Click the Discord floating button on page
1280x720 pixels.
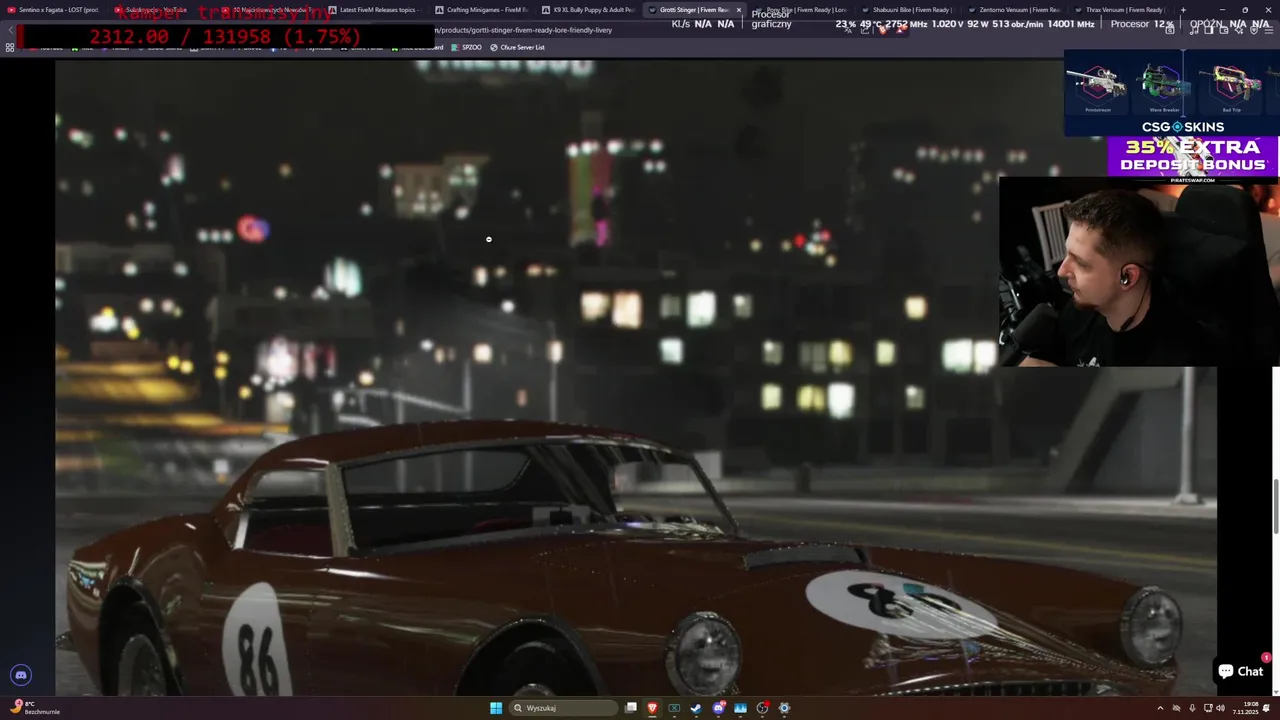pos(21,675)
